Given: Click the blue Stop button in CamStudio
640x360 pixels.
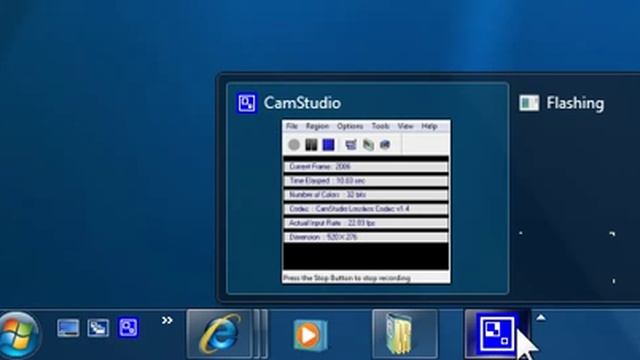Looking at the screenshot, I should click(329, 144).
